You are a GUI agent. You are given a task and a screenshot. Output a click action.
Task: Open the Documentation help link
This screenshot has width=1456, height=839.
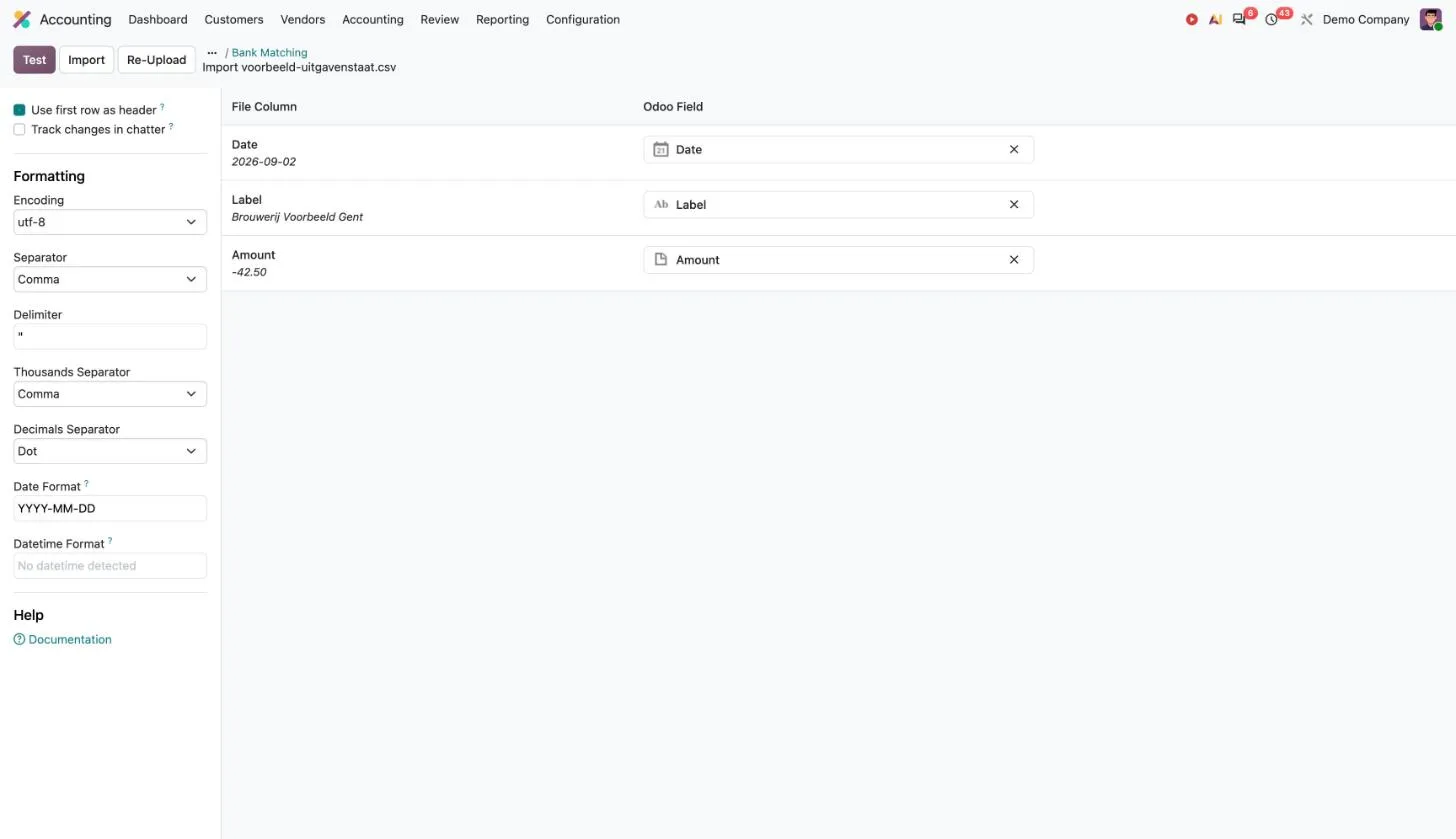[70, 639]
